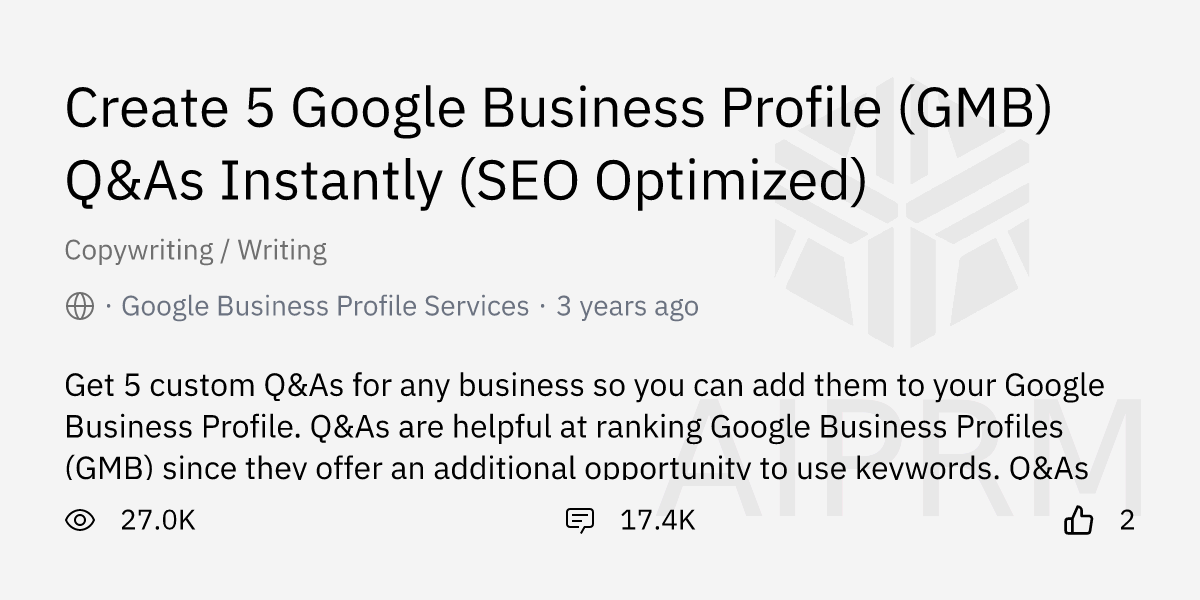Click the 3 years ago timestamp
The height and width of the screenshot is (600, 1200).
[628, 306]
